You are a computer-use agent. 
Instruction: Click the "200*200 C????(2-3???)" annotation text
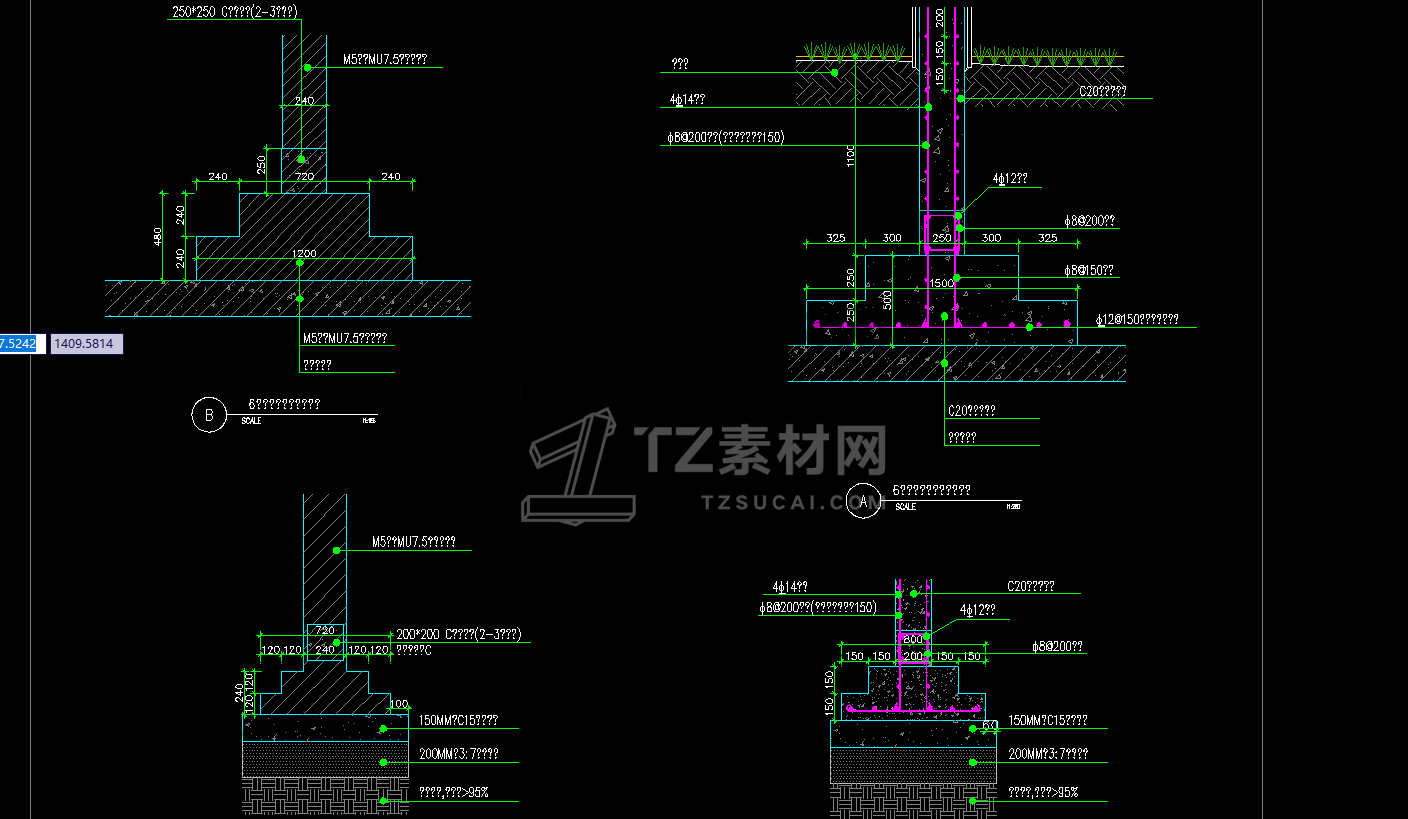point(458,634)
